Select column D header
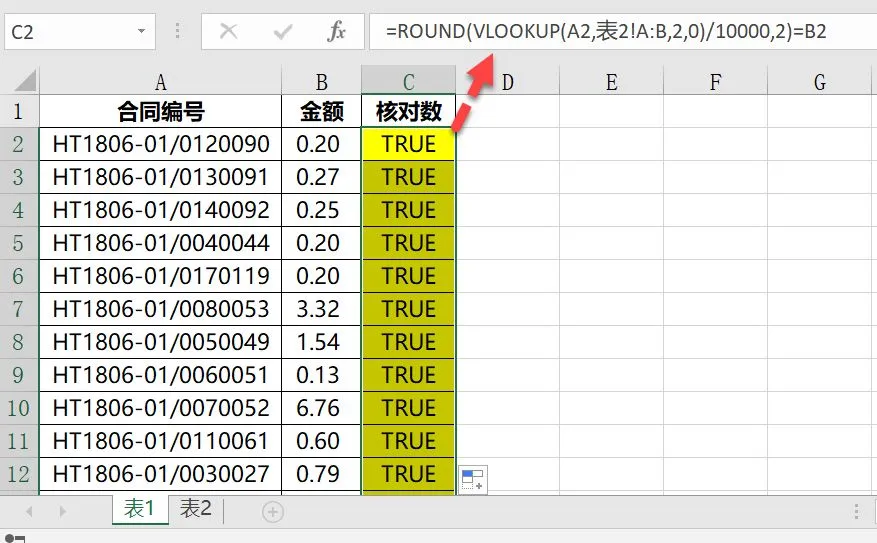 [507, 81]
